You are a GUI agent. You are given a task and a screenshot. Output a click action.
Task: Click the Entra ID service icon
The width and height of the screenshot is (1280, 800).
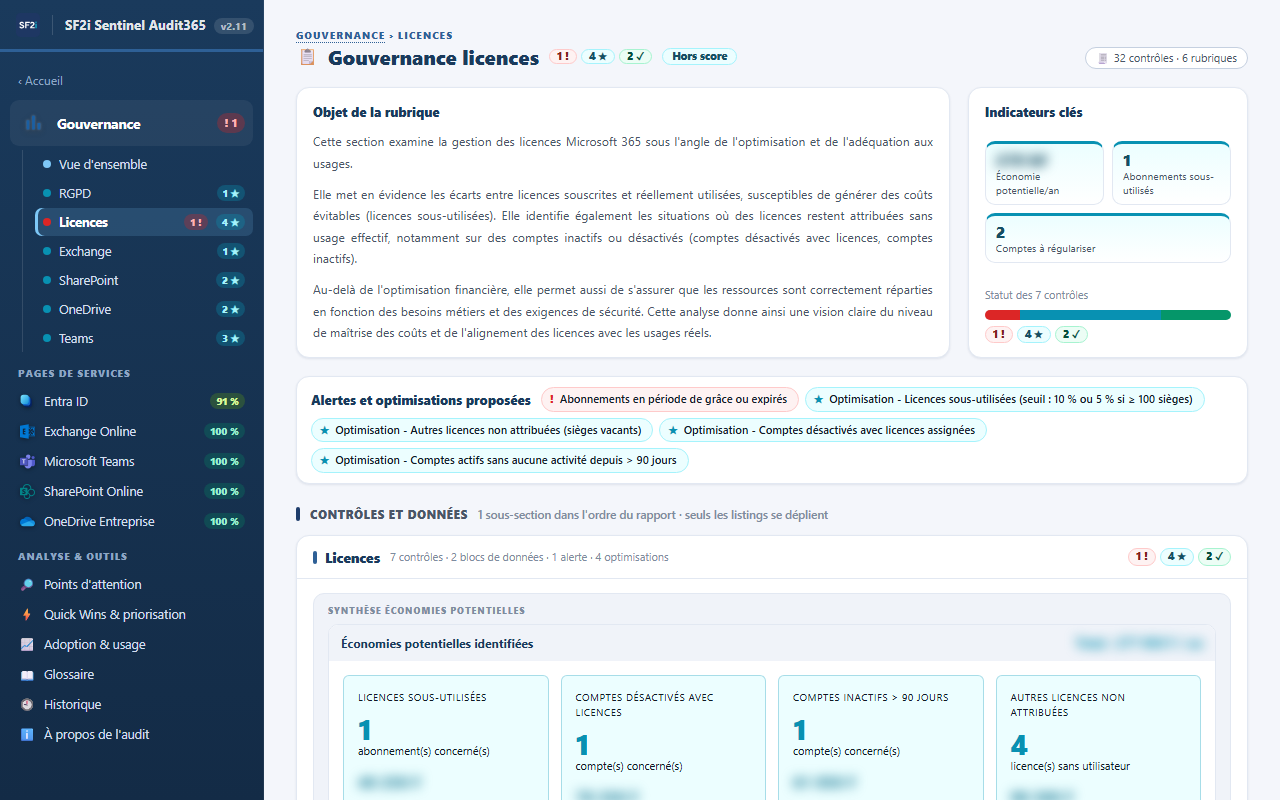27,401
